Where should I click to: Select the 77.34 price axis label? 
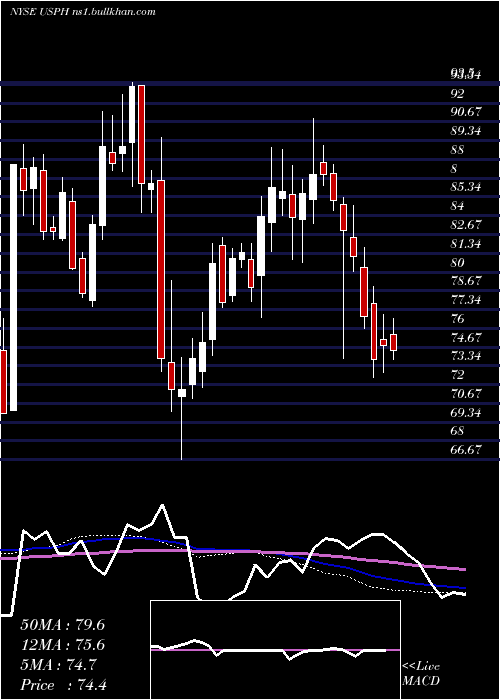pos(465,300)
